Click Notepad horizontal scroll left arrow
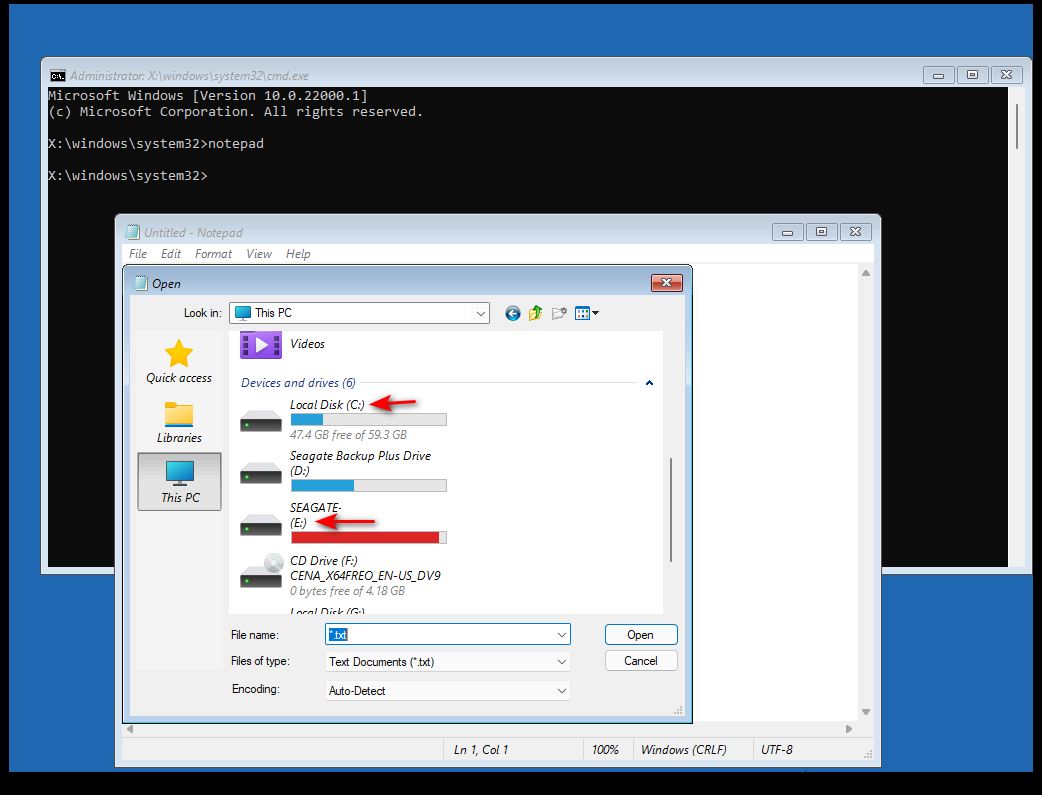 tap(130, 729)
